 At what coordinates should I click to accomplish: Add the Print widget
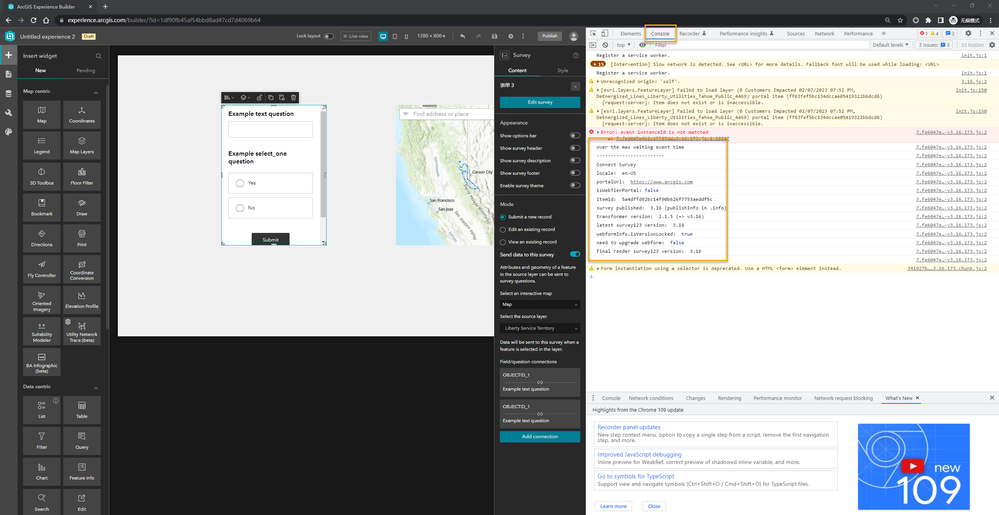tap(82, 238)
